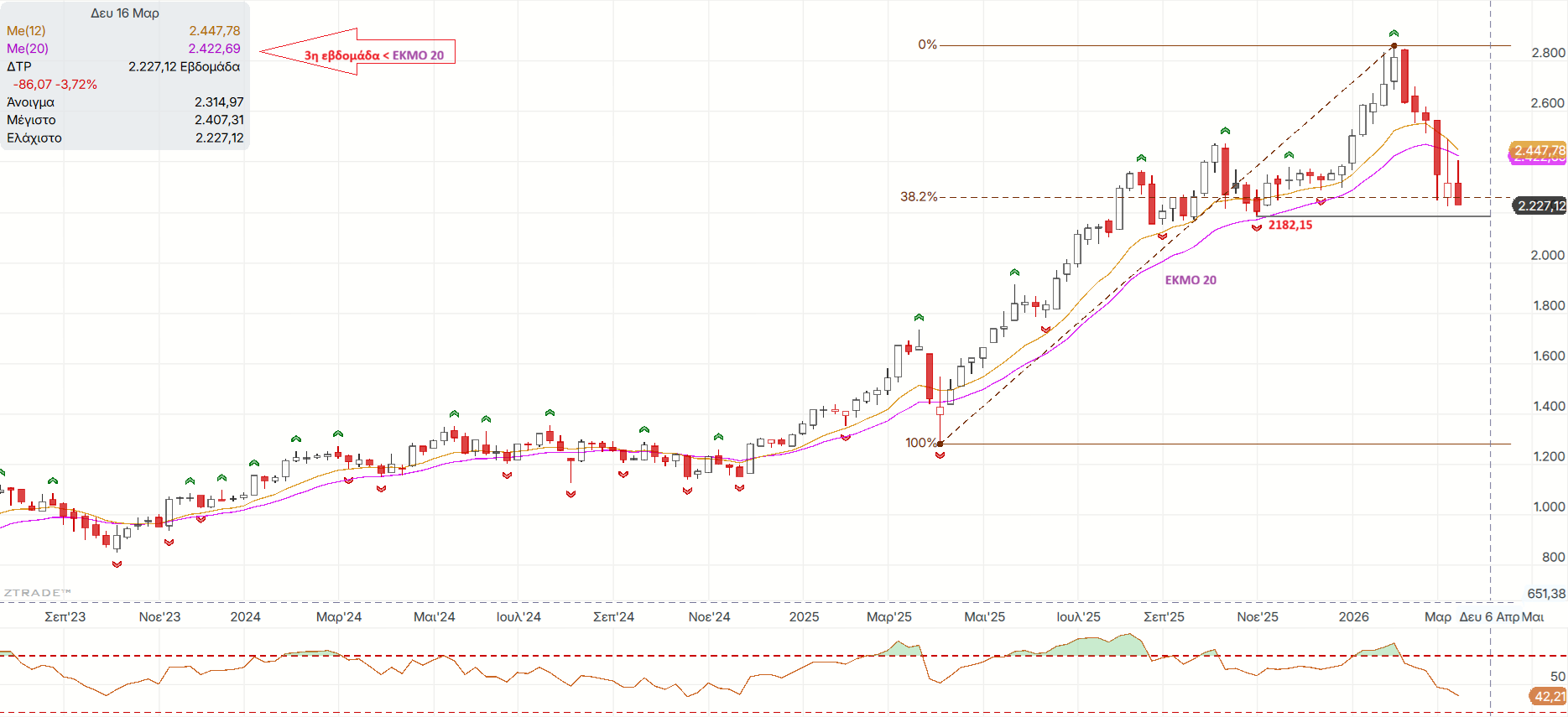Click the Σεπ'23 label on the time axis
The height and width of the screenshot is (717, 1568).
(65, 617)
